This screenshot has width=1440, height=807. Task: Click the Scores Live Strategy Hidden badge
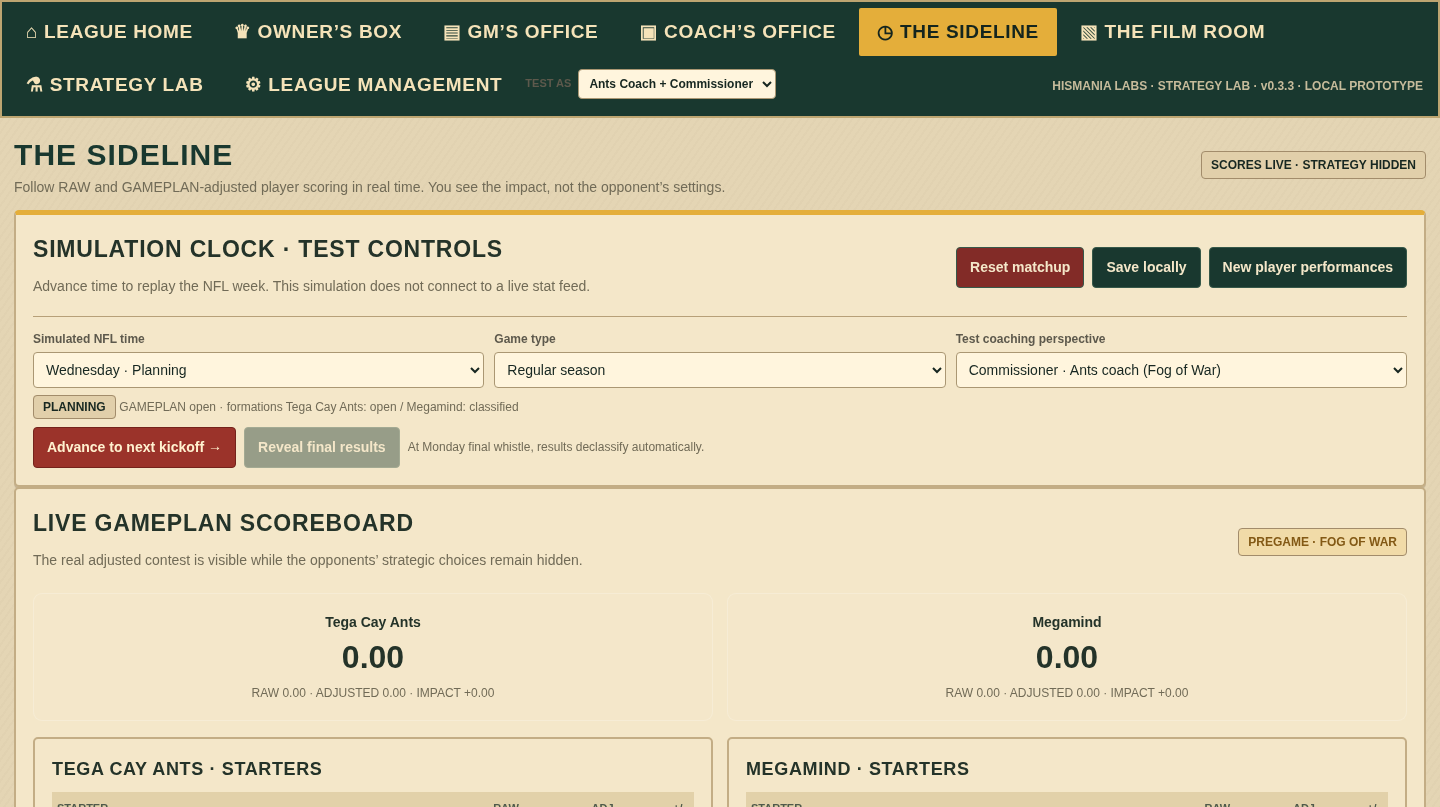click(1313, 165)
